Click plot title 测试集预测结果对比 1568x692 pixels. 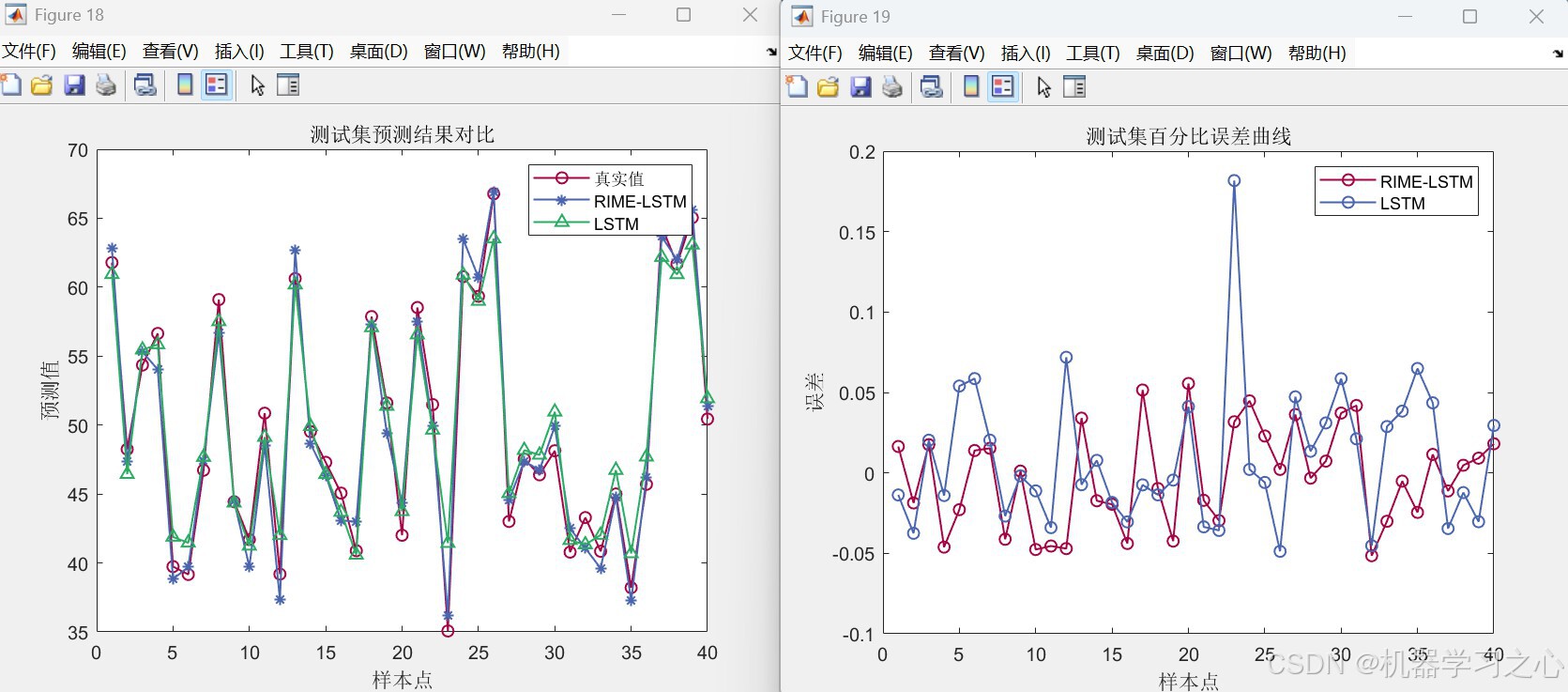pyautogui.click(x=403, y=134)
